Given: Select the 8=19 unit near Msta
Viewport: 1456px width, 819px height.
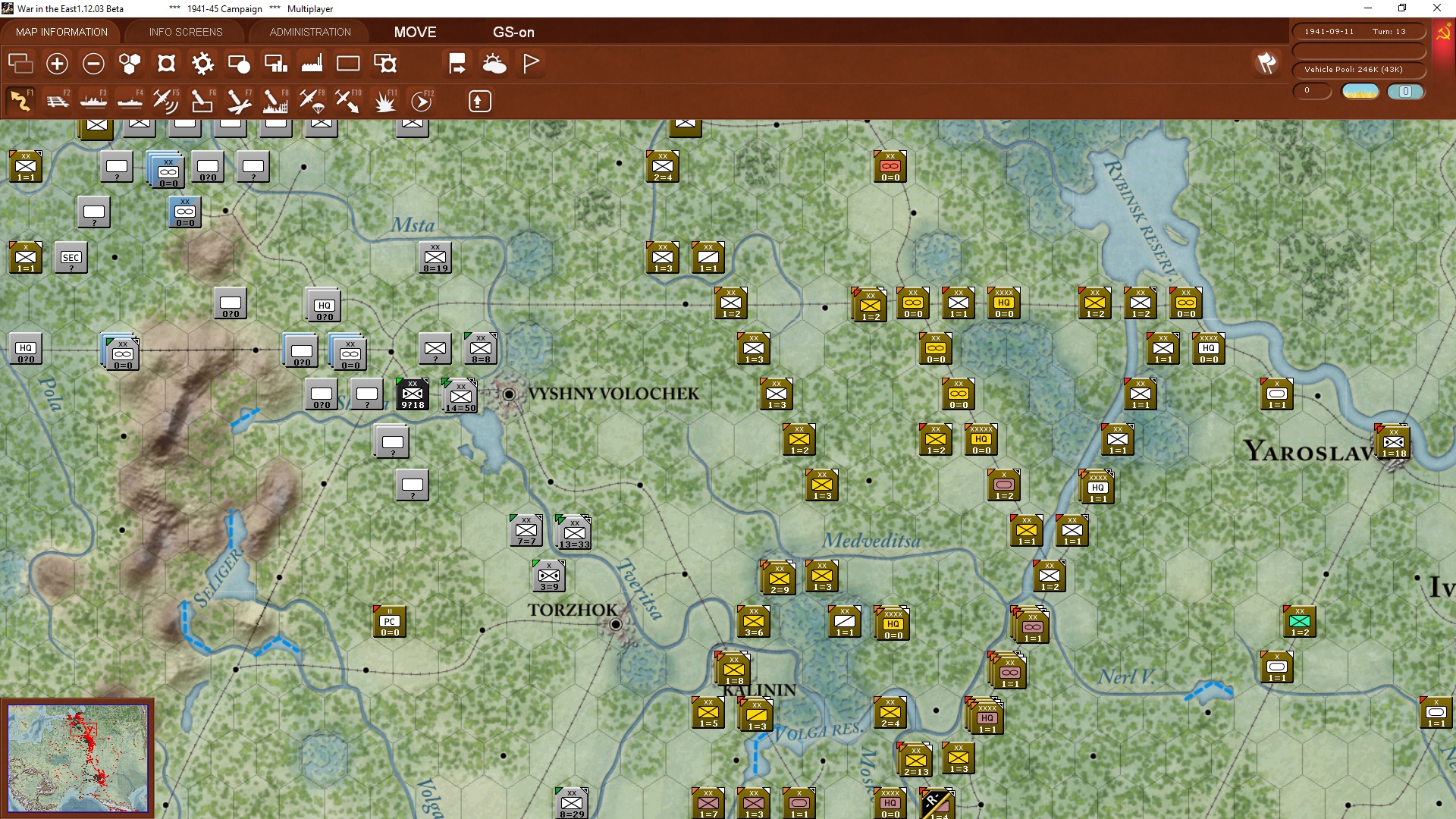Looking at the screenshot, I should 435,258.
